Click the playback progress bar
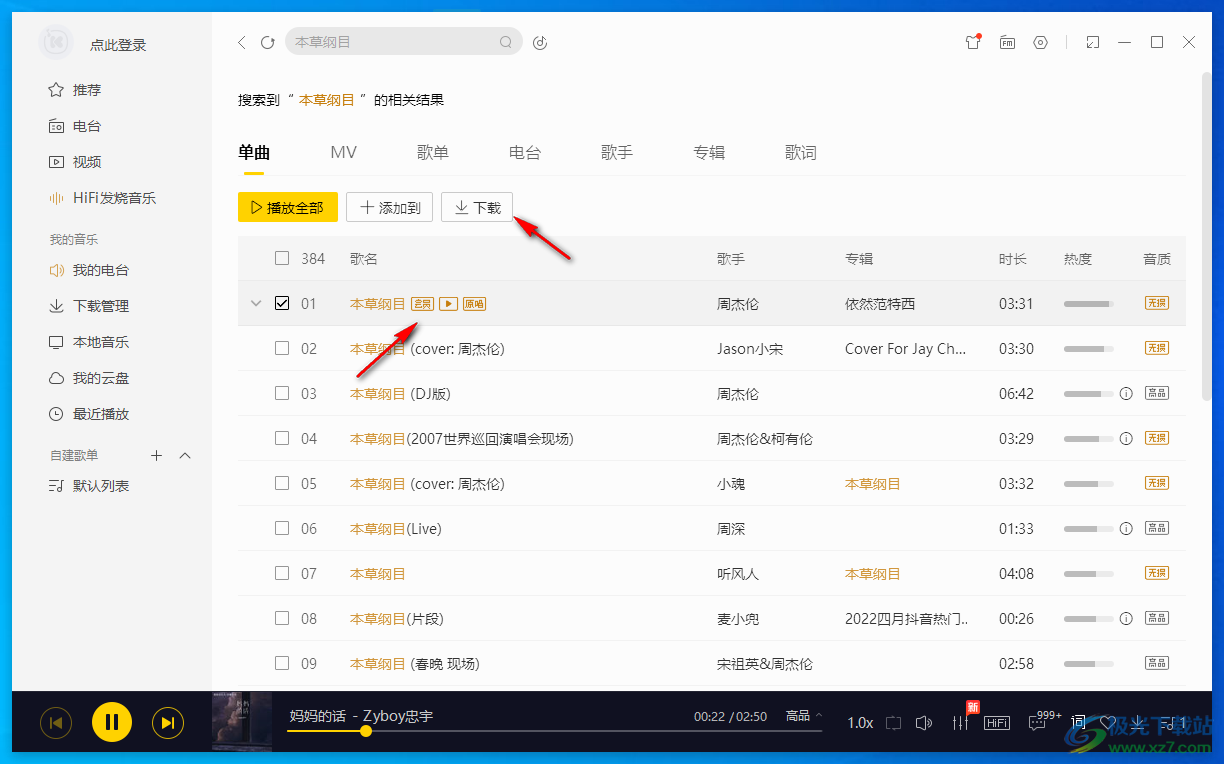1224x764 pixels. click(x=554, y=731)
